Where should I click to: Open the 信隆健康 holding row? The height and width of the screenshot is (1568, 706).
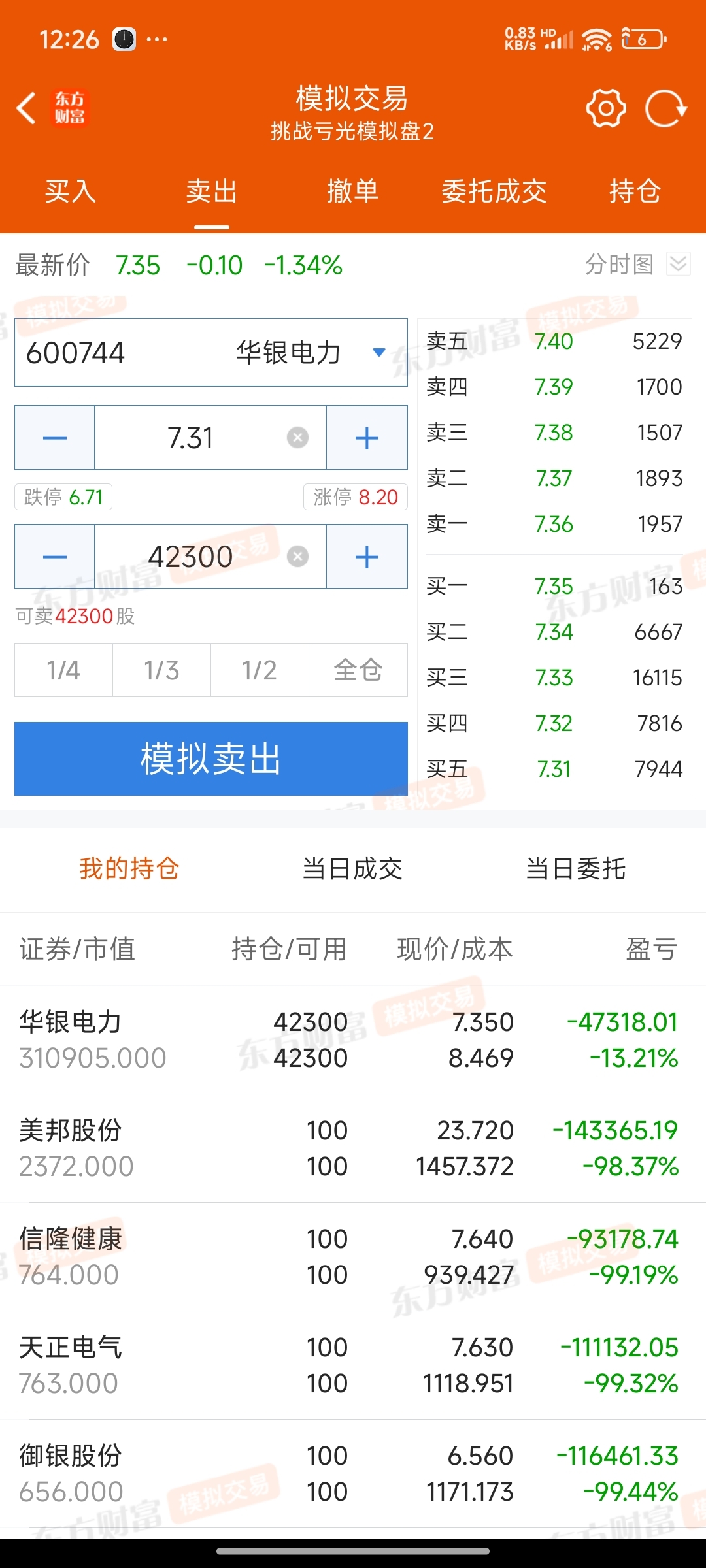[353, 1256]
